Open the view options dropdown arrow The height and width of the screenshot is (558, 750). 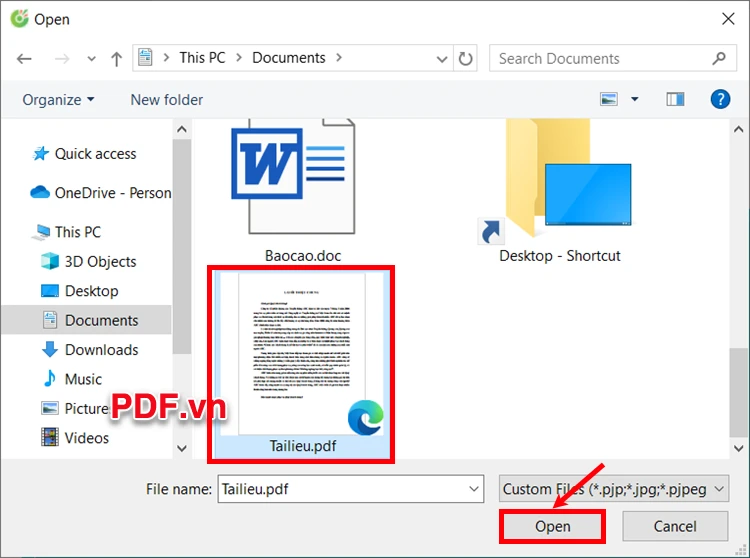click(635, 99)
